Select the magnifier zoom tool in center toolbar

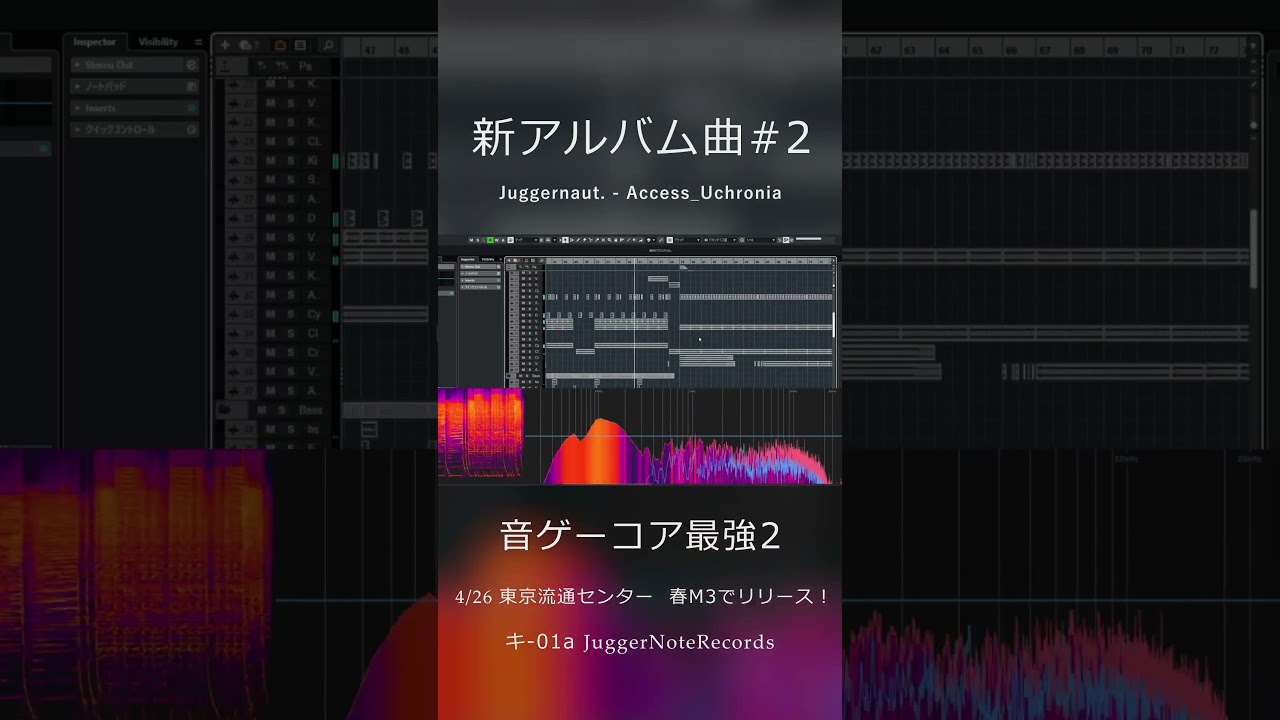(x=609, y=240)
